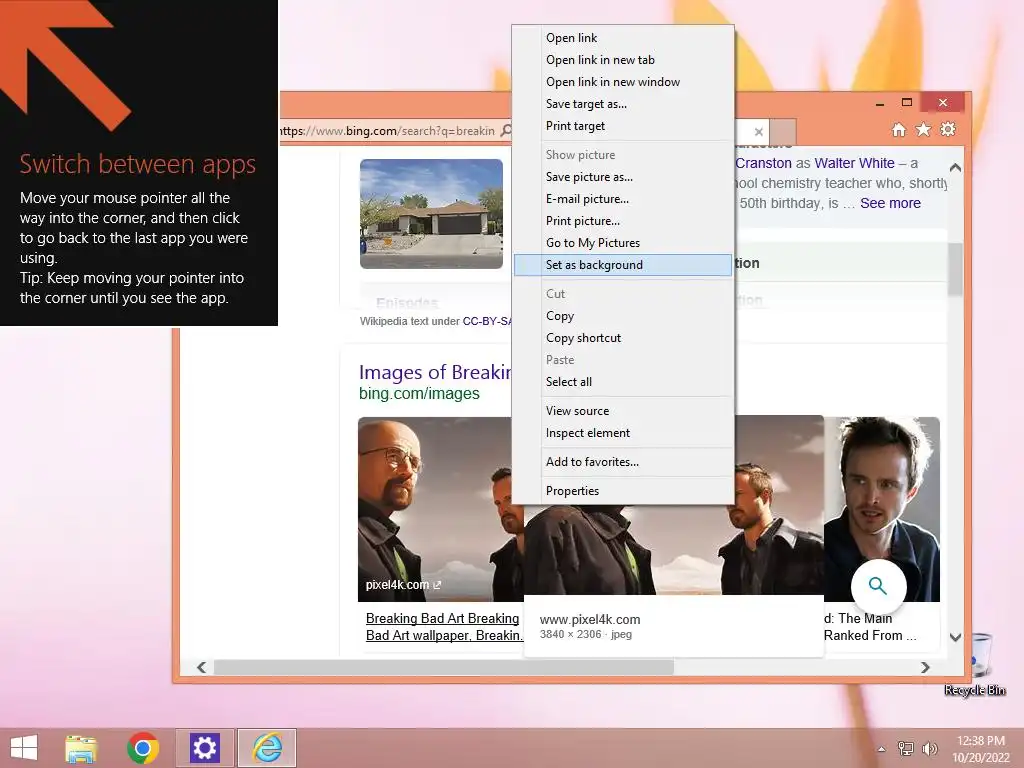Choose Copy from the context menu

pyautogui.click(x=622, y=316)
